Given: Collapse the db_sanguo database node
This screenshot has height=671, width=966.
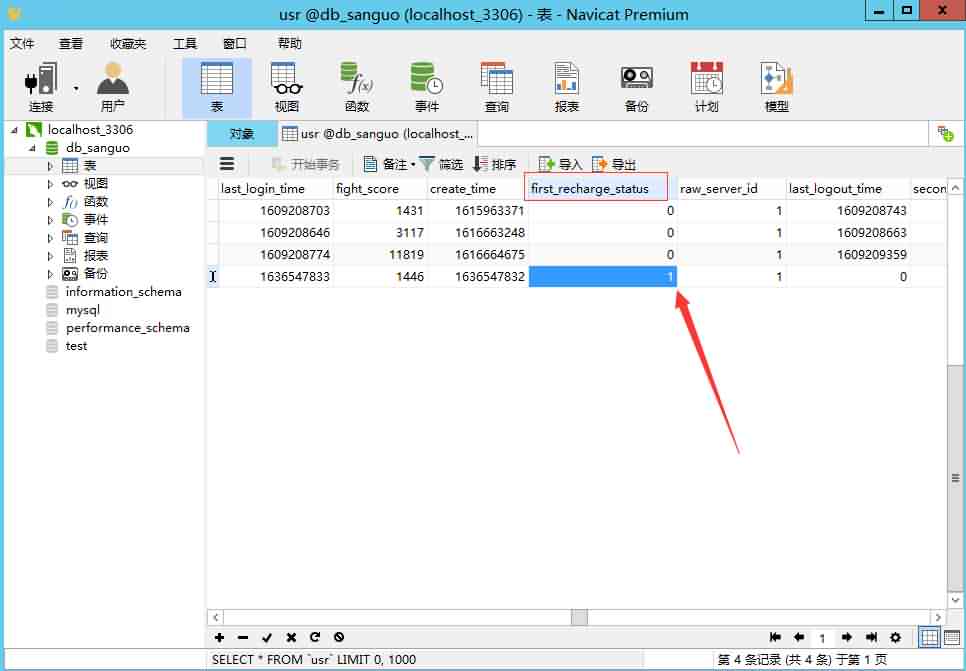Looking at the screenshot, I should click(32, 148).
